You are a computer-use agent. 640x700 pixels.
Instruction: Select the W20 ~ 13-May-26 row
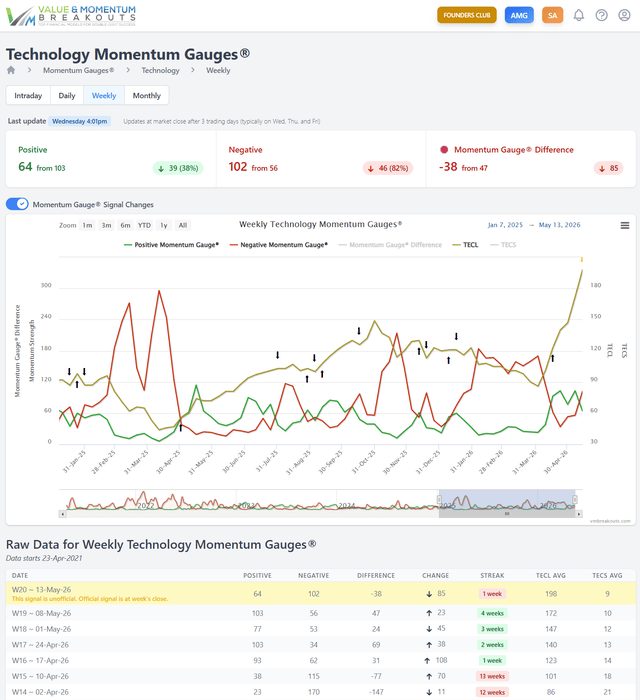tap(320, 594)
